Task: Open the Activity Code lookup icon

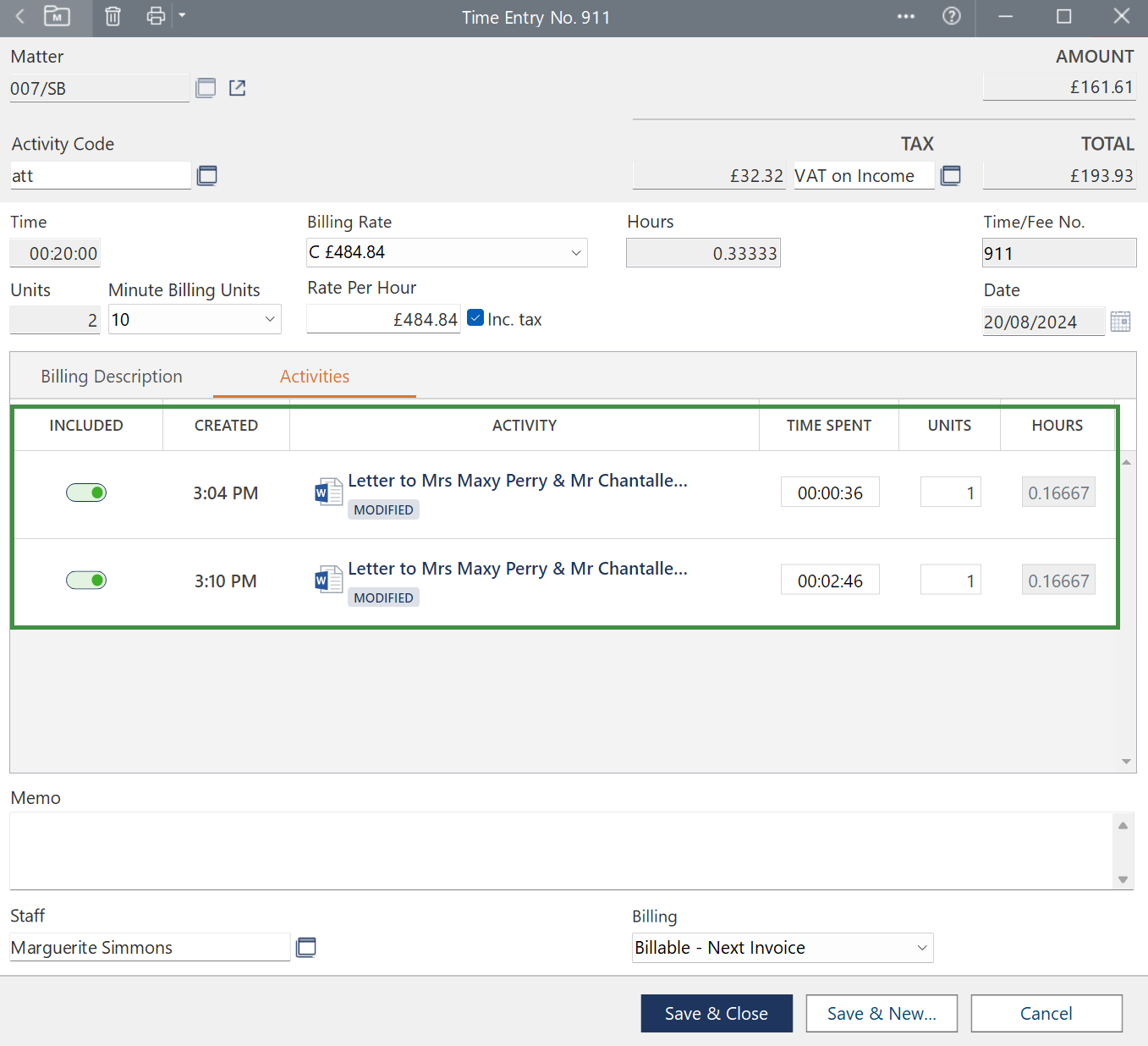Action: (x=207, y=175)
